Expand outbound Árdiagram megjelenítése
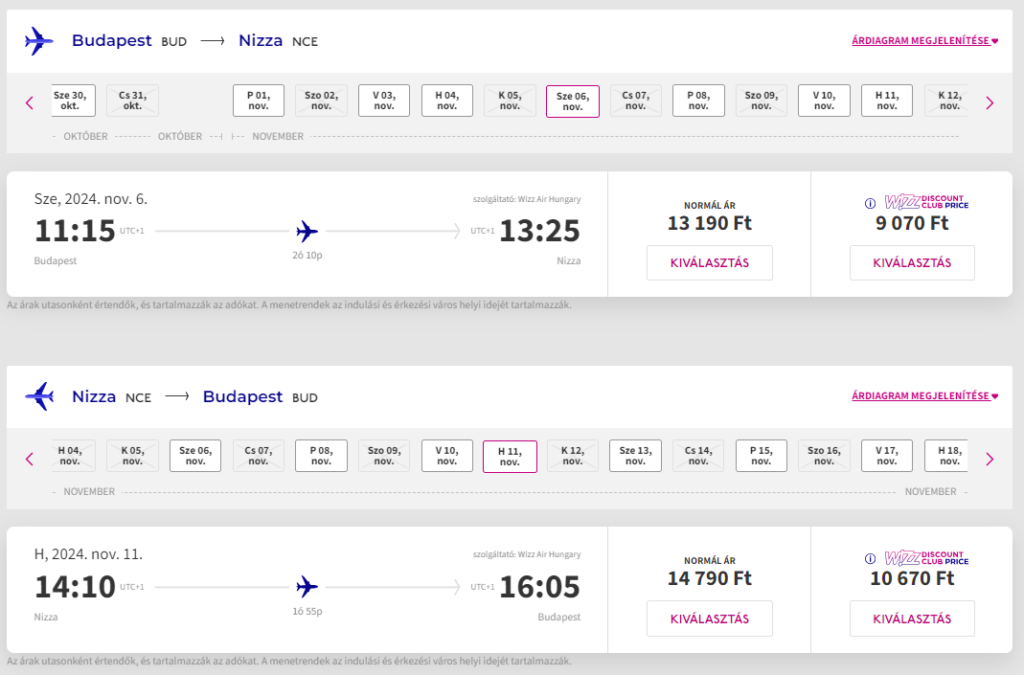This screenshot has height=675, width=1024. click(x=925, y=41)
